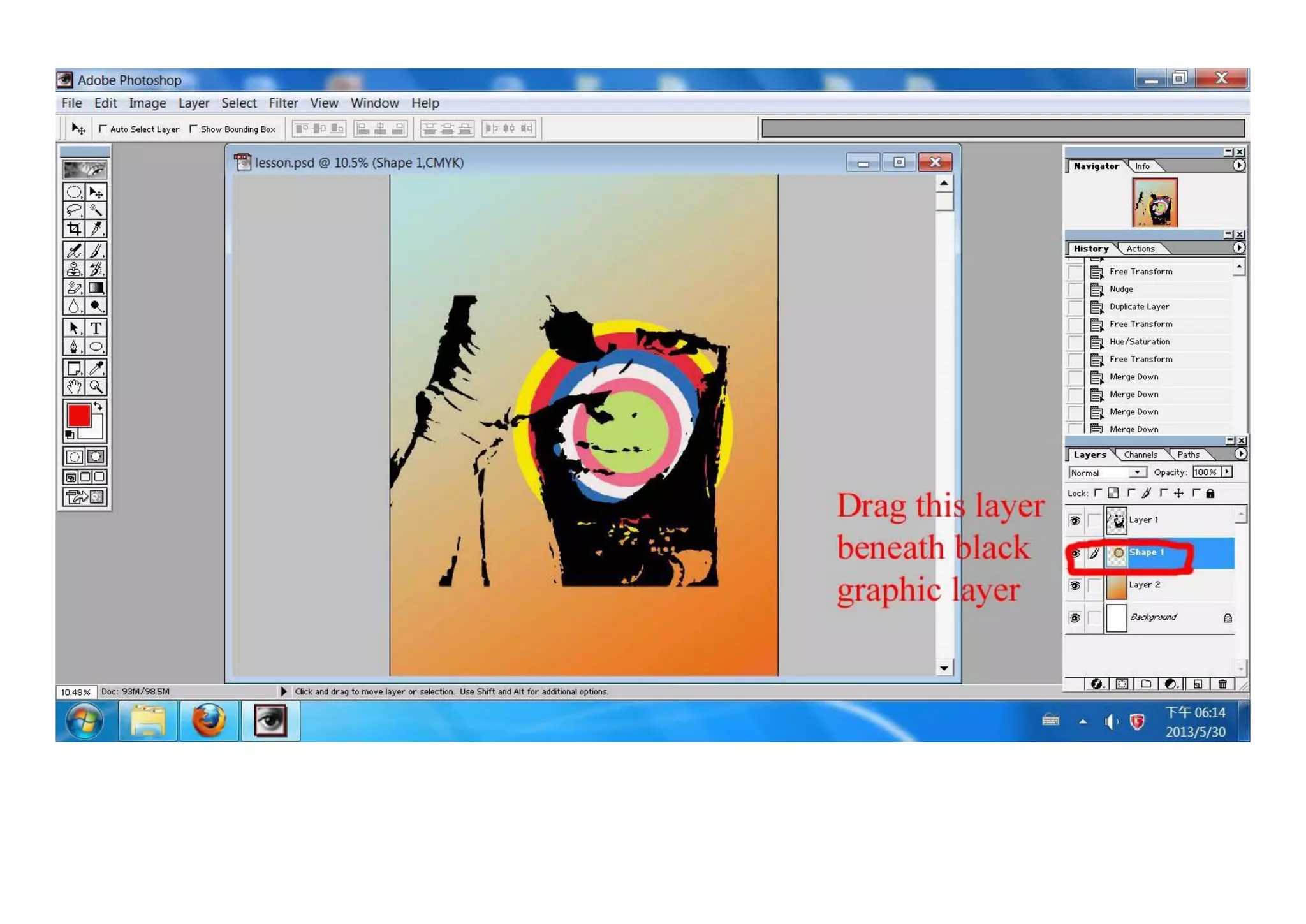Create a new layer set folder
The image size is (1306, 924).
[1146, 684]
